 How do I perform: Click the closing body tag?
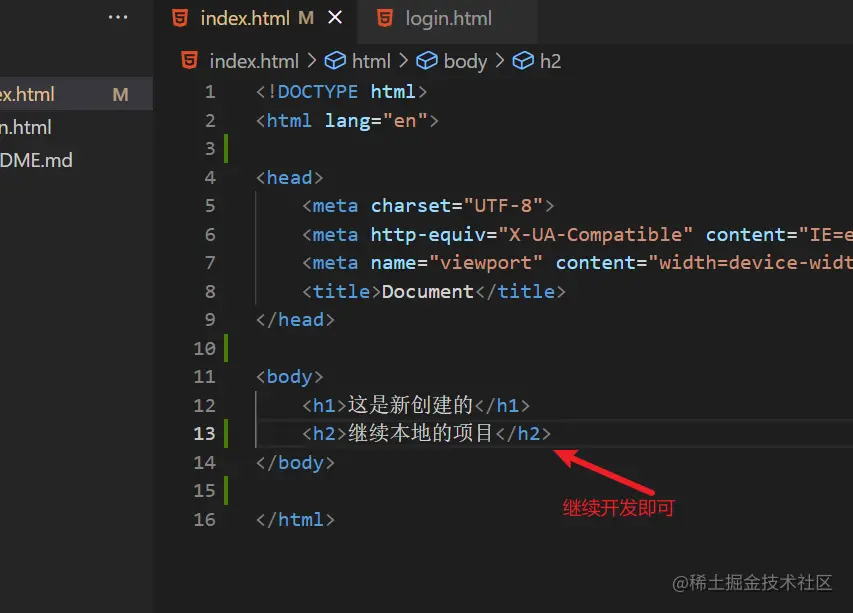coord(295,462)
